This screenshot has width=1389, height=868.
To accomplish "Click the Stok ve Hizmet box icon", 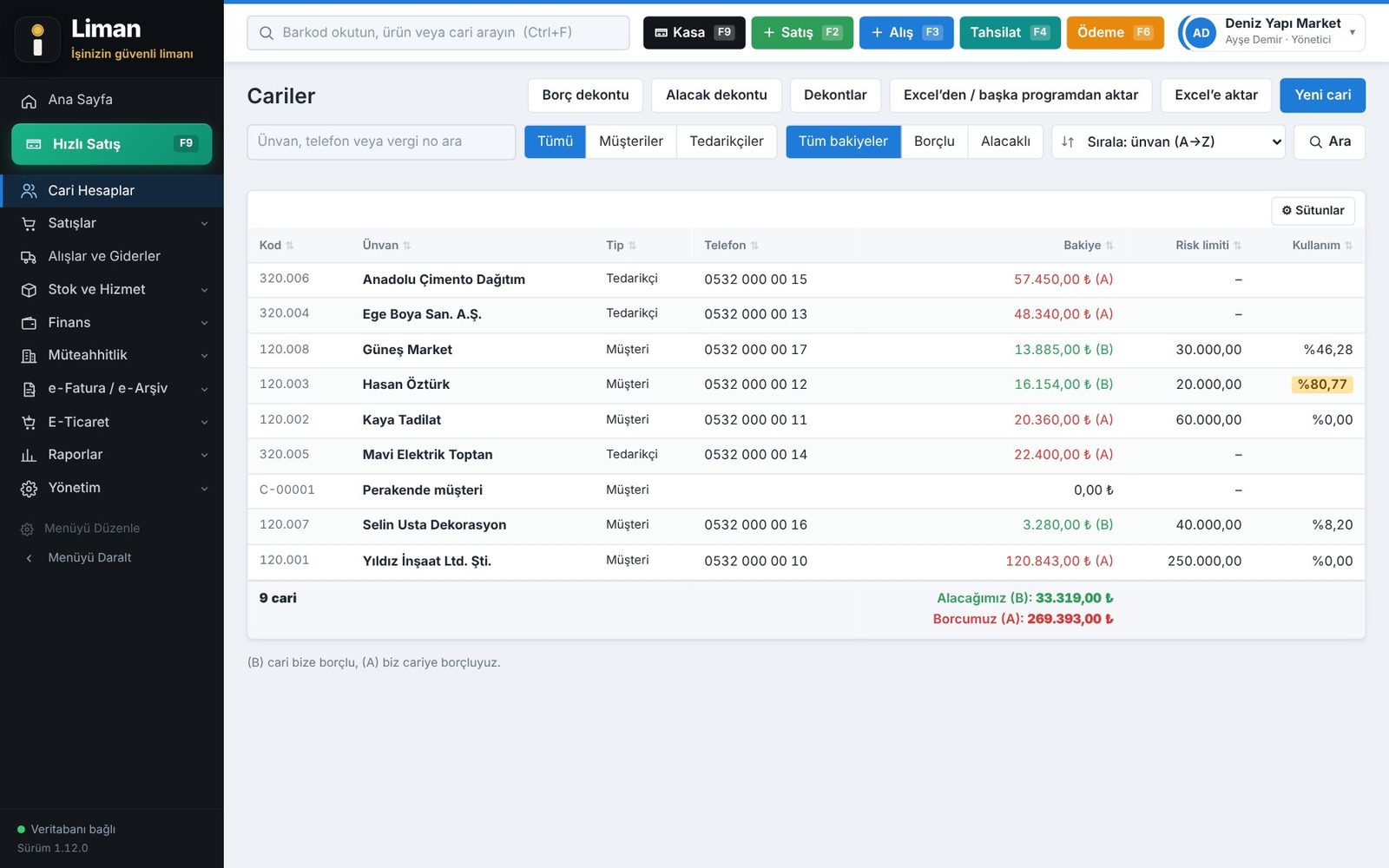I will (29, 290).
